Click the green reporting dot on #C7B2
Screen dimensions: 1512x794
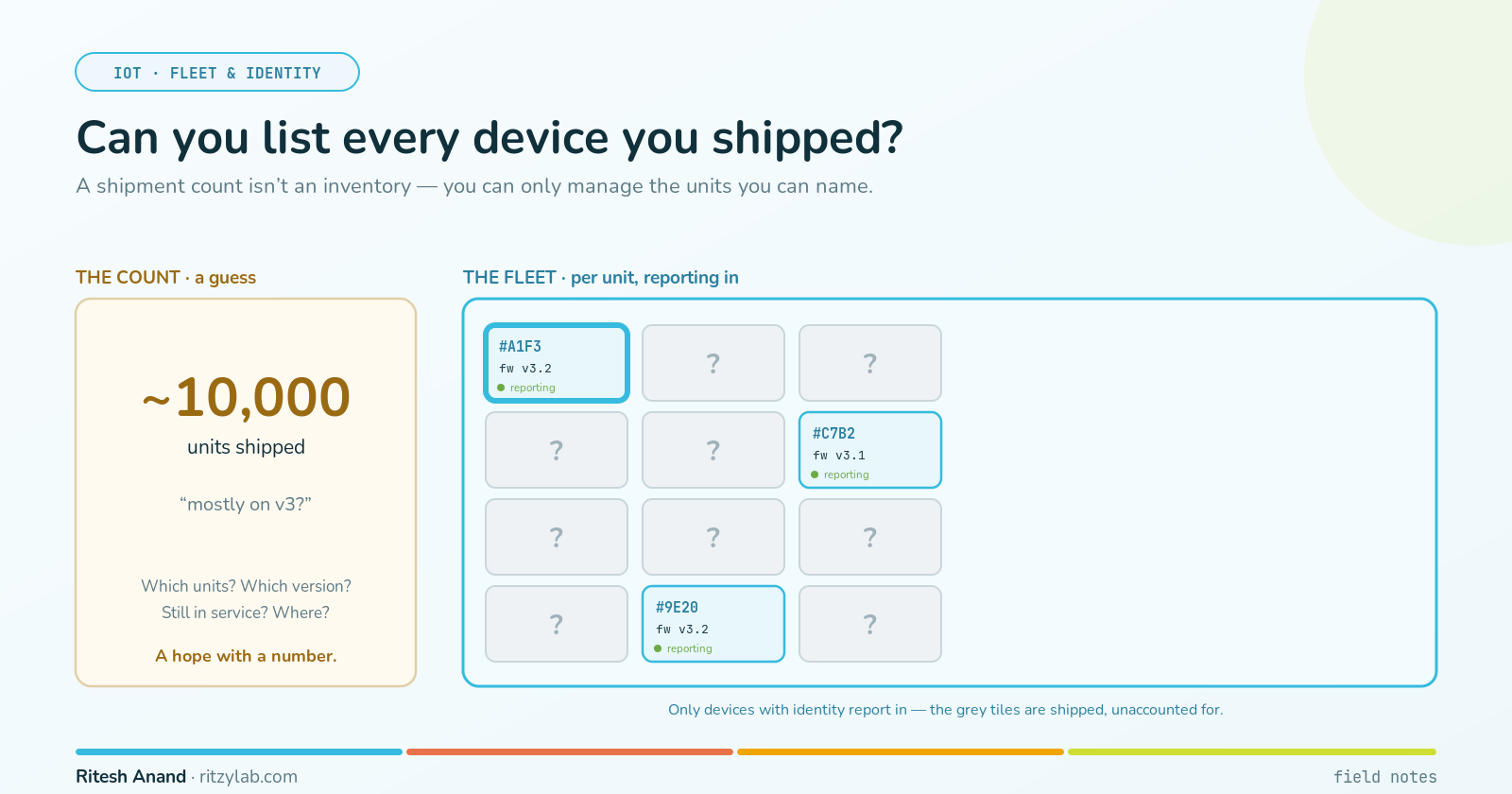pos(815,475)
